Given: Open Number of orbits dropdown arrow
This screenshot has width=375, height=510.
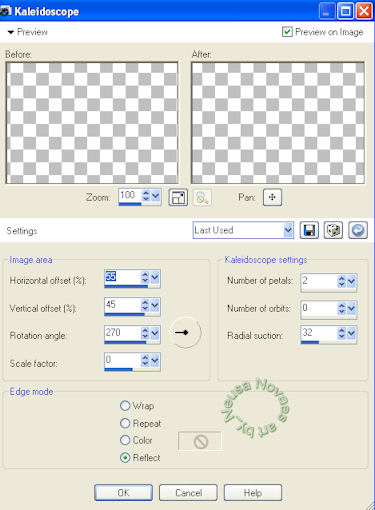Looking at the screenshot, I should pyautogui.click(x=352, y=309).
